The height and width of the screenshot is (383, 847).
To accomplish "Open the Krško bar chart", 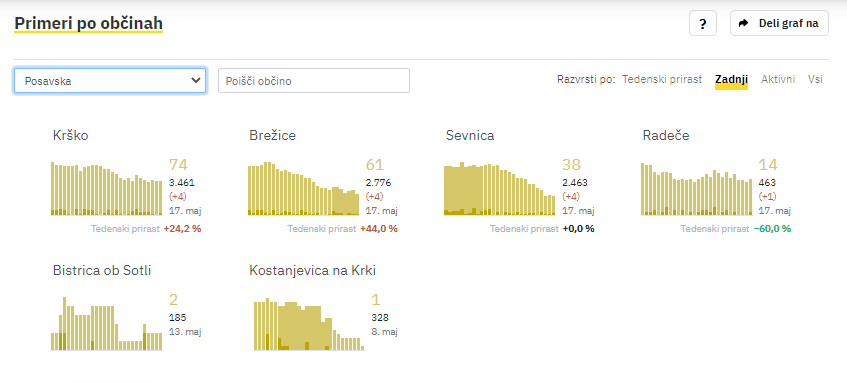I will [106, 188].
